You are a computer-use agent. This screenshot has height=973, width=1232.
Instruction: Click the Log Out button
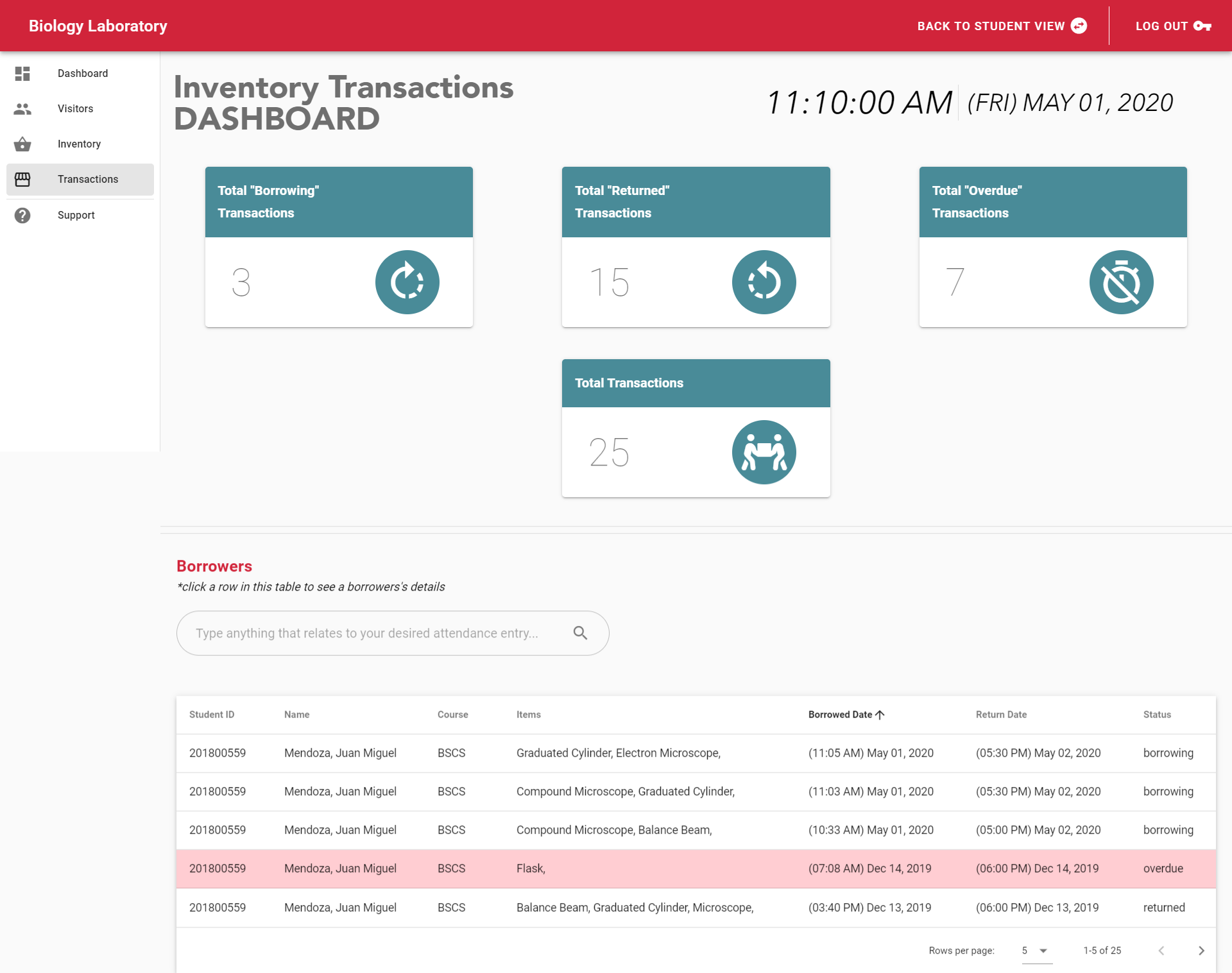1172,26
